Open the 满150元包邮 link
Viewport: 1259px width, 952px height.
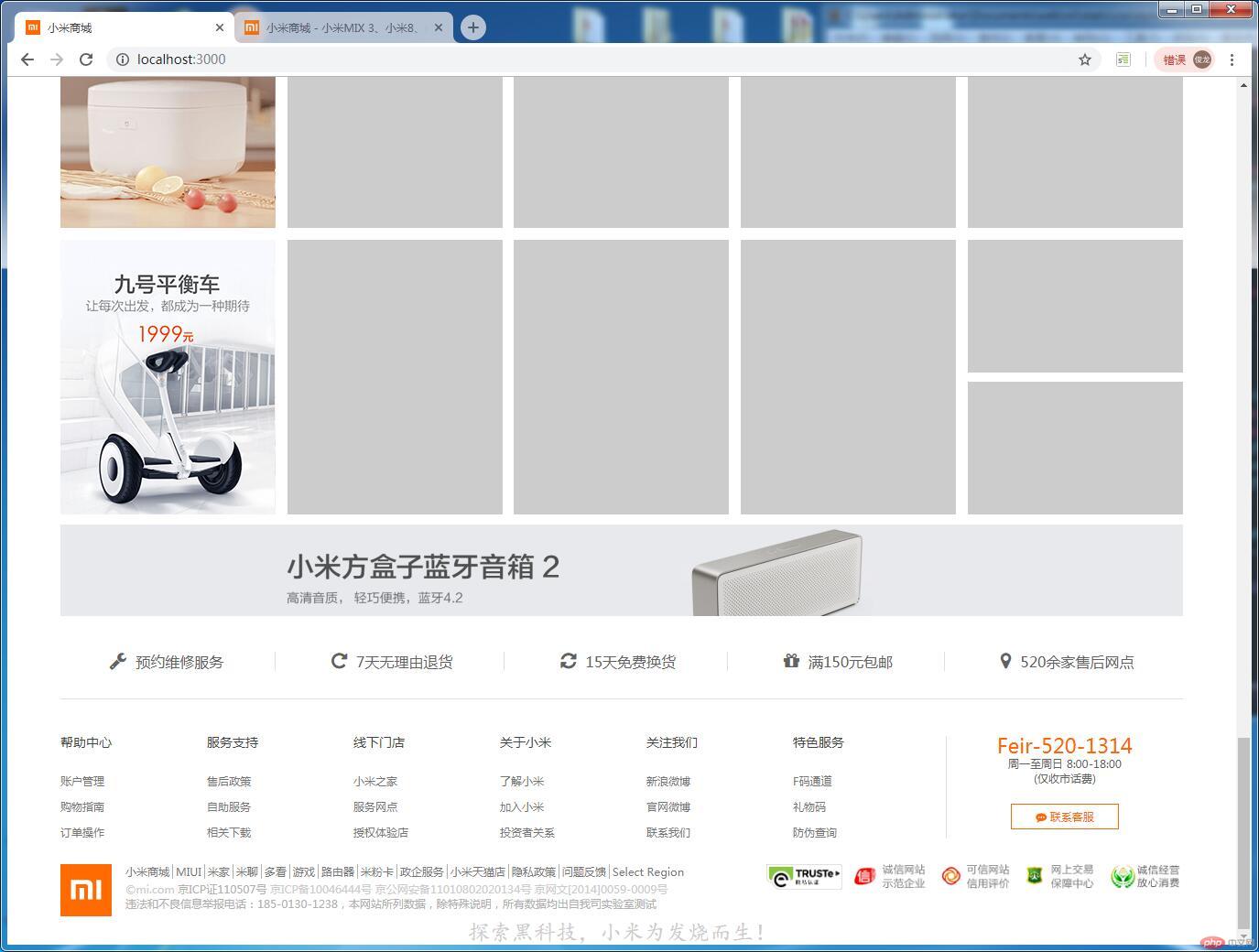(x=851, y=662)
